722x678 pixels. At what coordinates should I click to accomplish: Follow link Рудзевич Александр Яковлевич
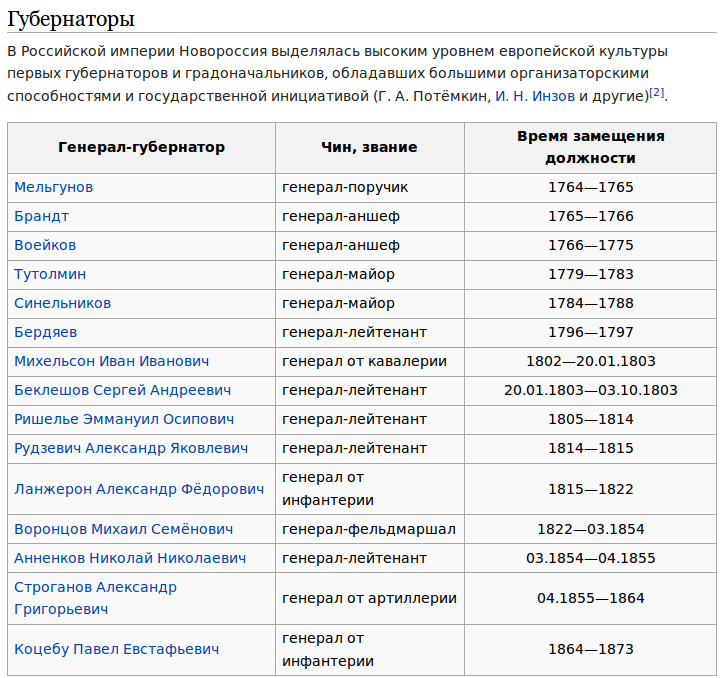(x=131, y=449)
